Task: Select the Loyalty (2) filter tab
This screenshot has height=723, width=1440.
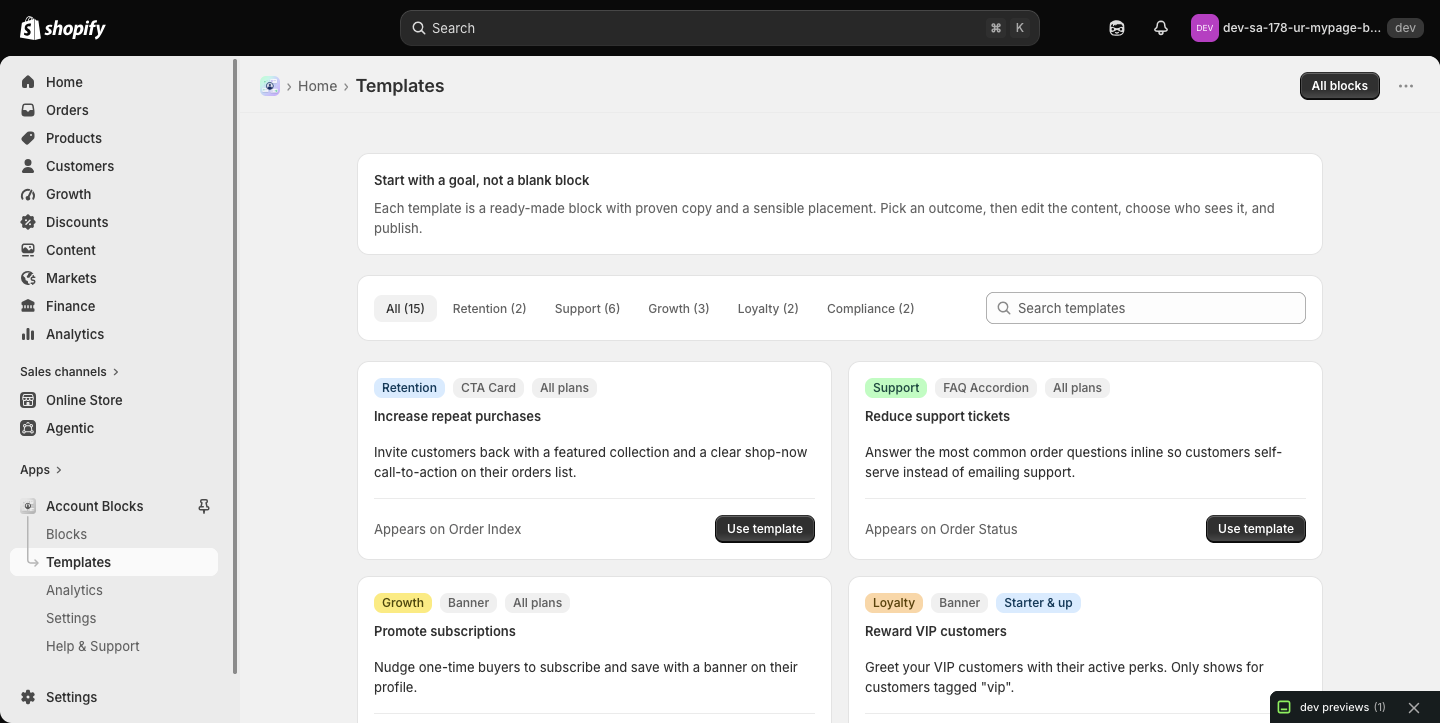Action: (768, 308)
